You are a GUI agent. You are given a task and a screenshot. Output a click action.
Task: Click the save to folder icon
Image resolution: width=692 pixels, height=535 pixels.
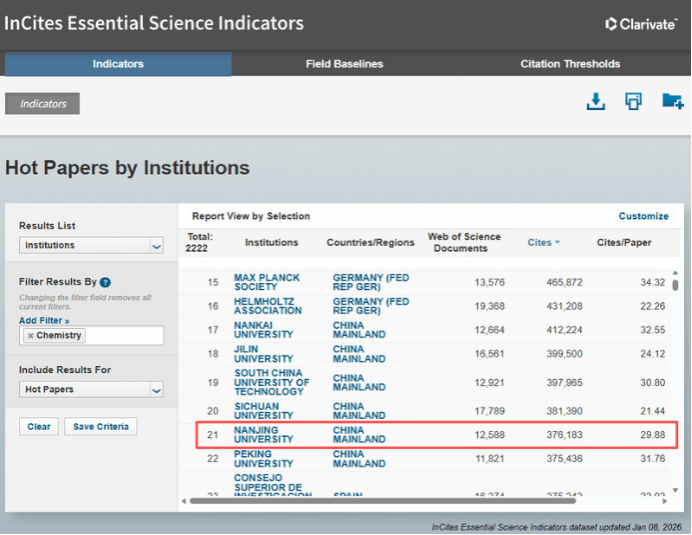coord(672,102)
